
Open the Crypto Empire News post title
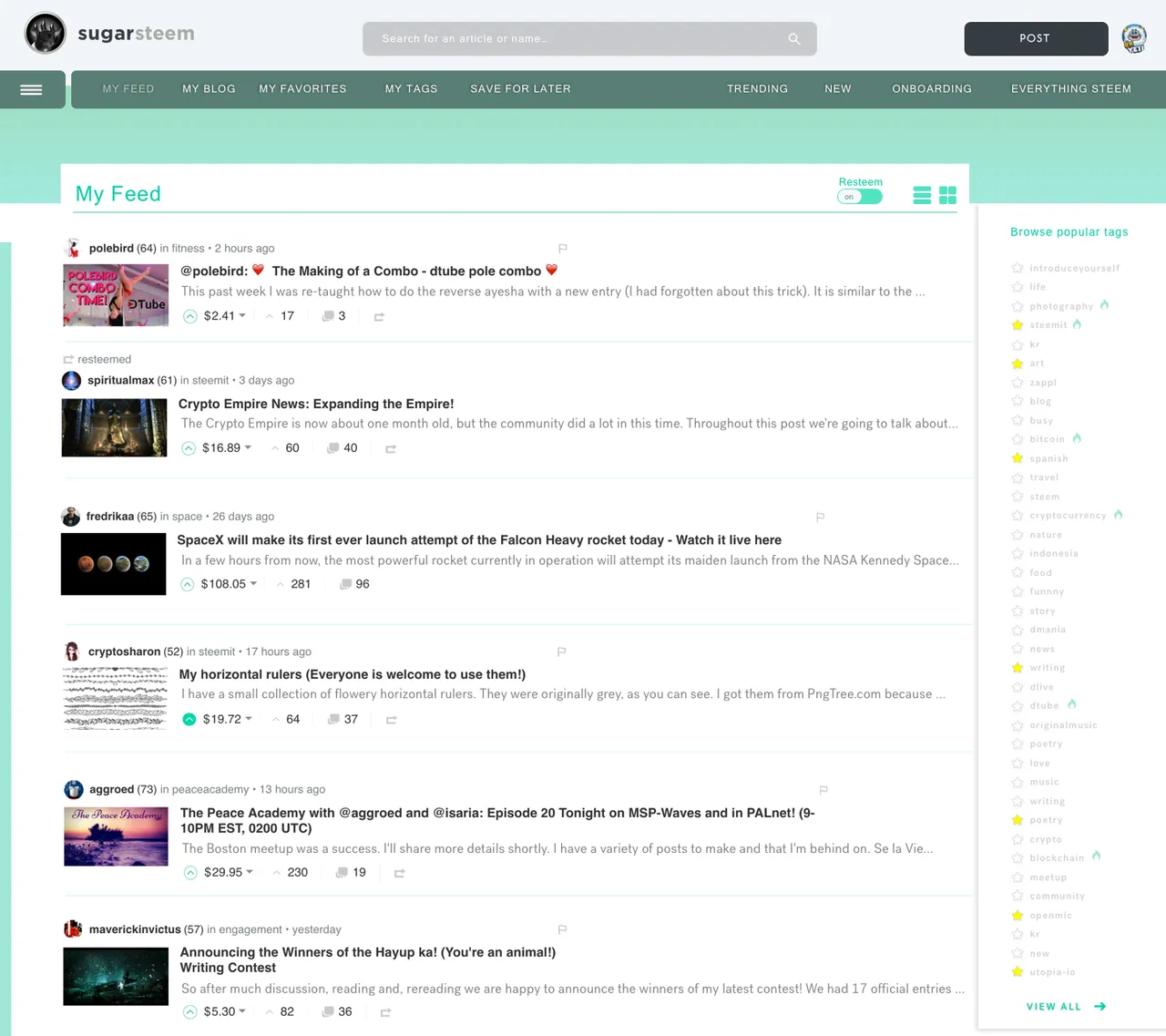(x=316, y=404)
